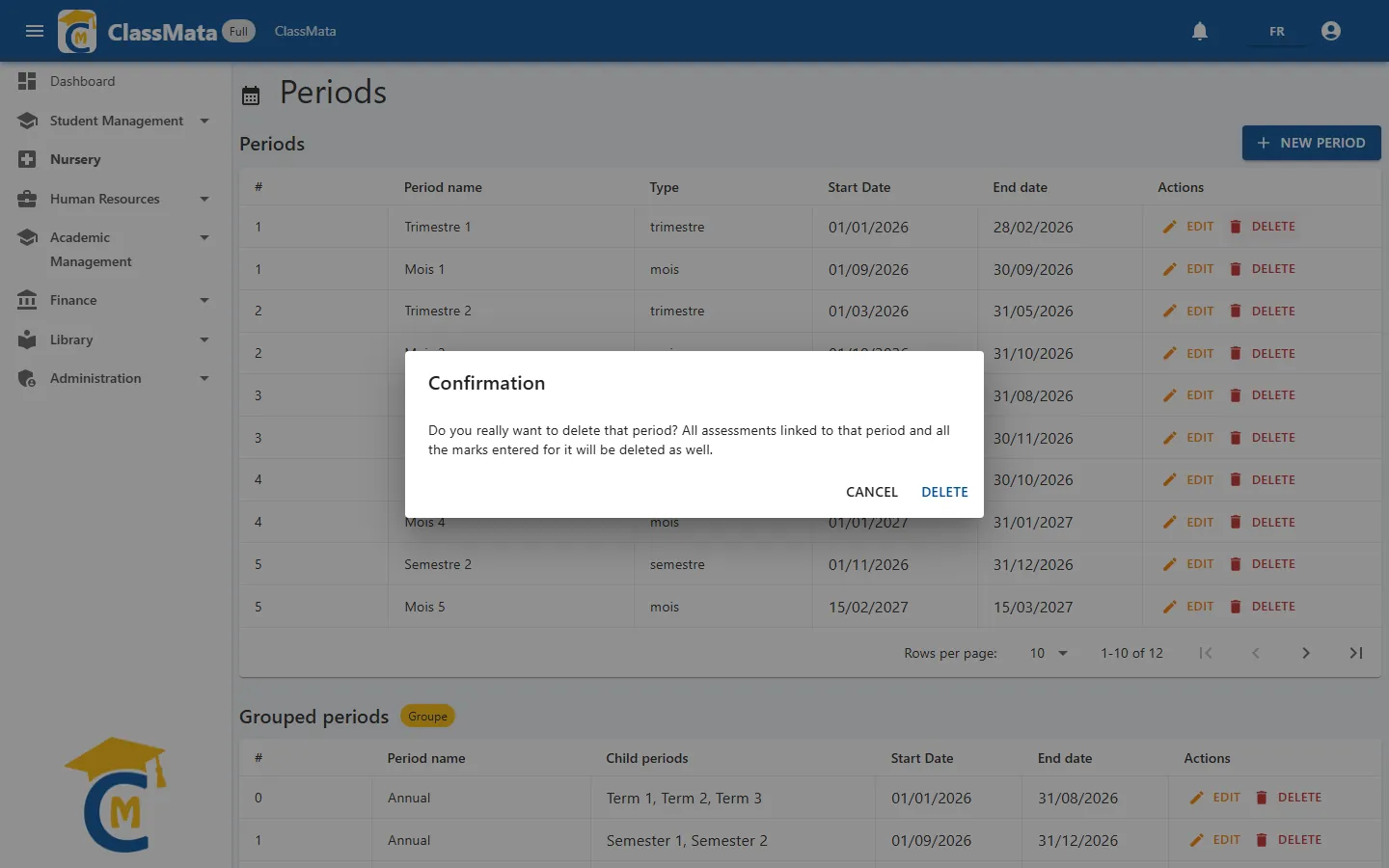Click the pencil icon in Trimestre 1 row
The image size is (1389, 868).
[x=1170, y=227]
